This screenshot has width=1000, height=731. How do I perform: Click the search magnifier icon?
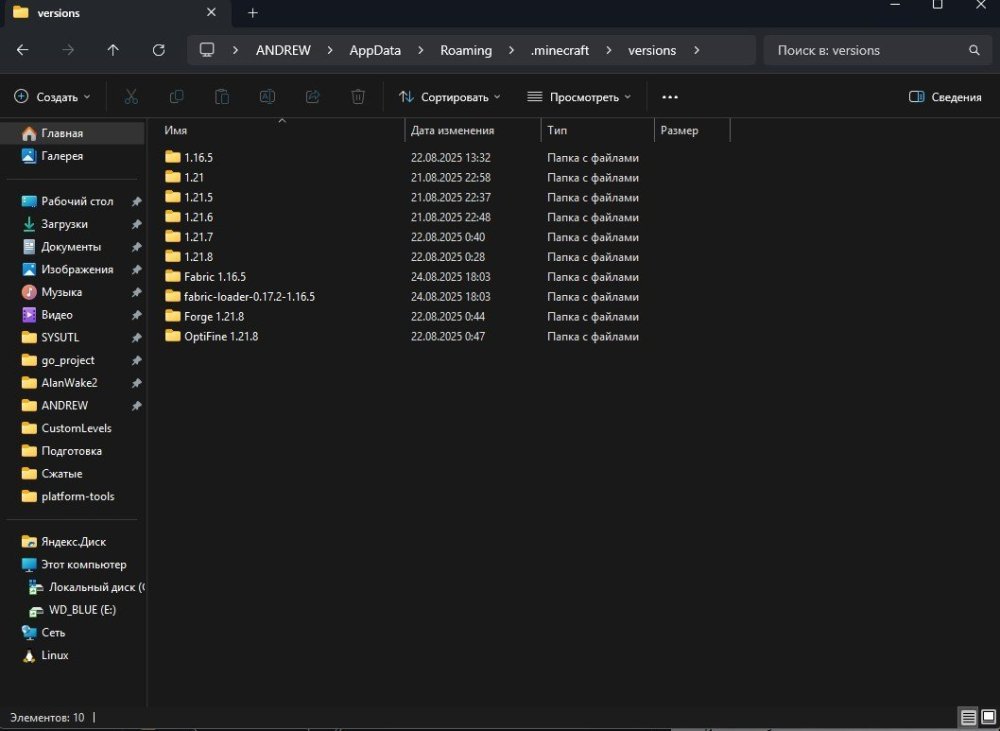click(974, 50)
